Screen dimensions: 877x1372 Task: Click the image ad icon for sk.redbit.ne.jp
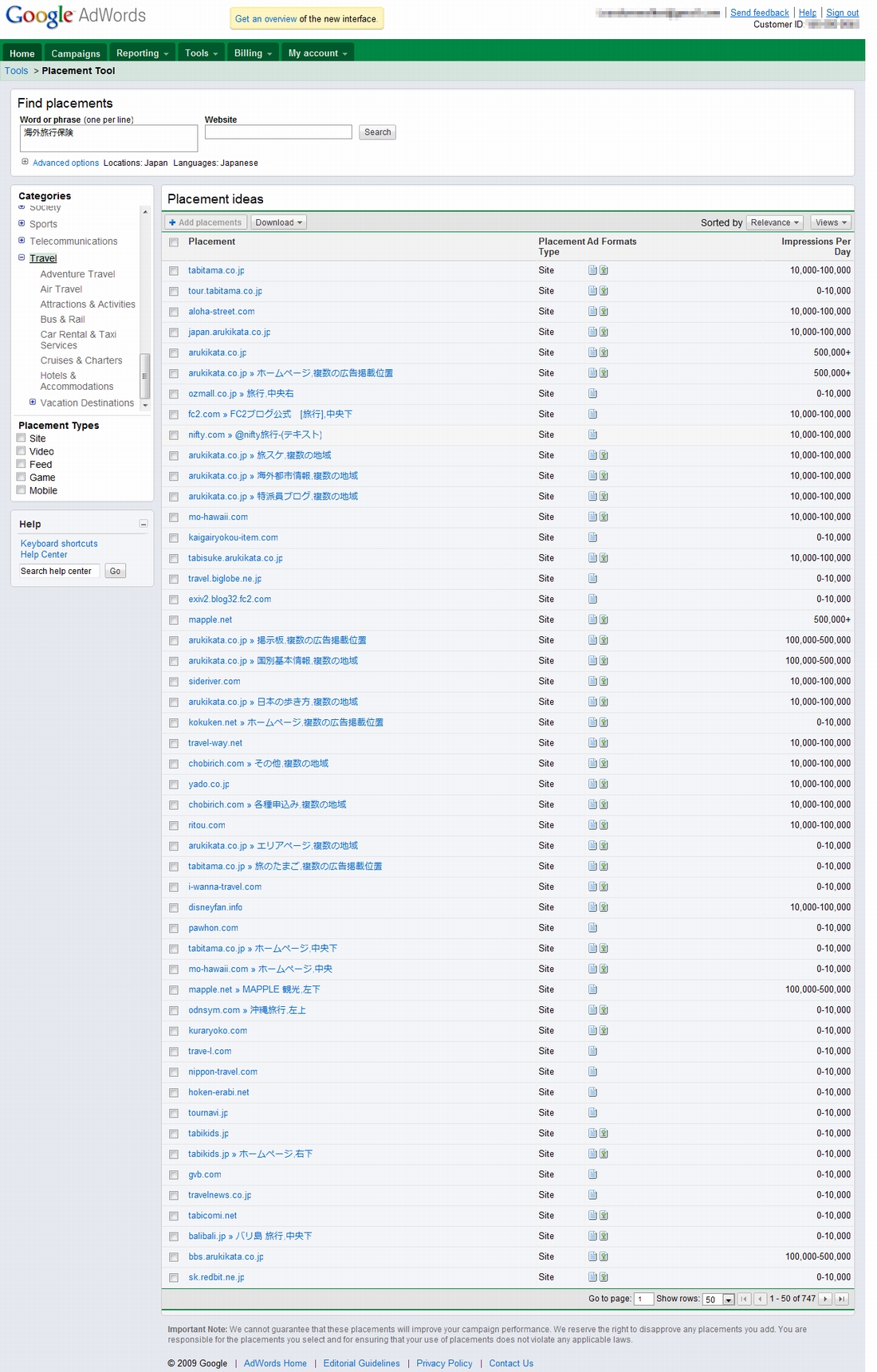(604, 1277)
